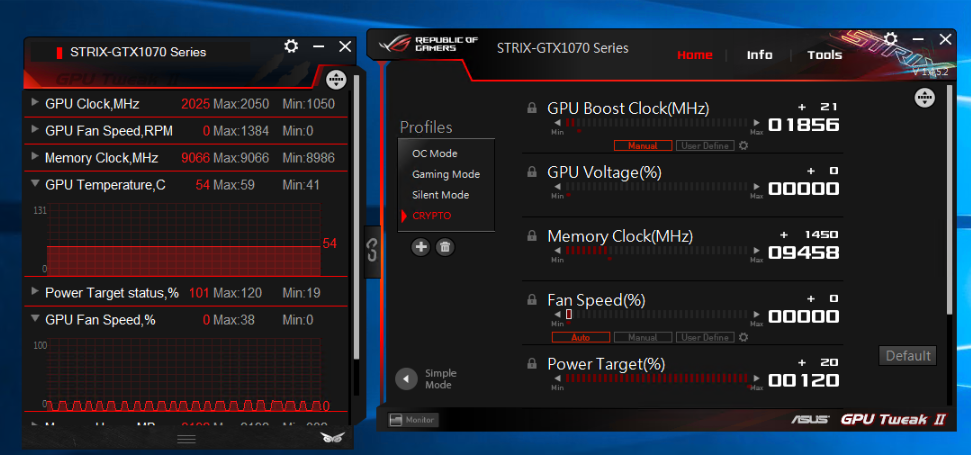Click the add profile plus icon
Screen dimensions: 971x455
tap(421, 246)
